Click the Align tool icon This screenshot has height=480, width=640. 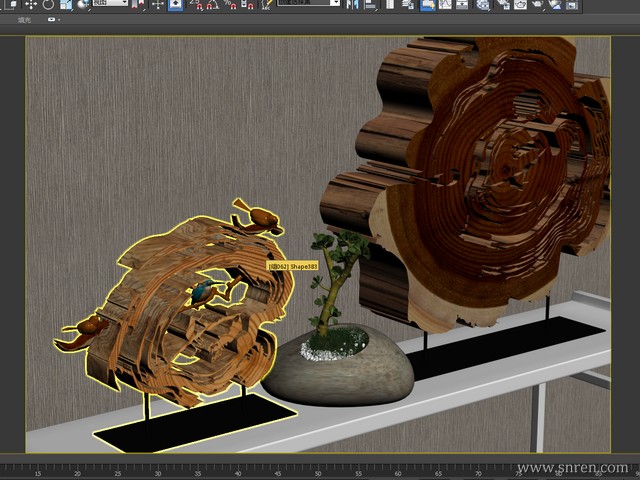coord(370,4)
